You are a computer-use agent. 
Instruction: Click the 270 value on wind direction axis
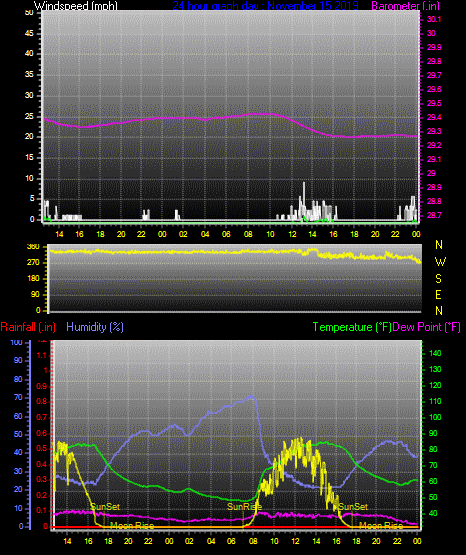[33, 263]
